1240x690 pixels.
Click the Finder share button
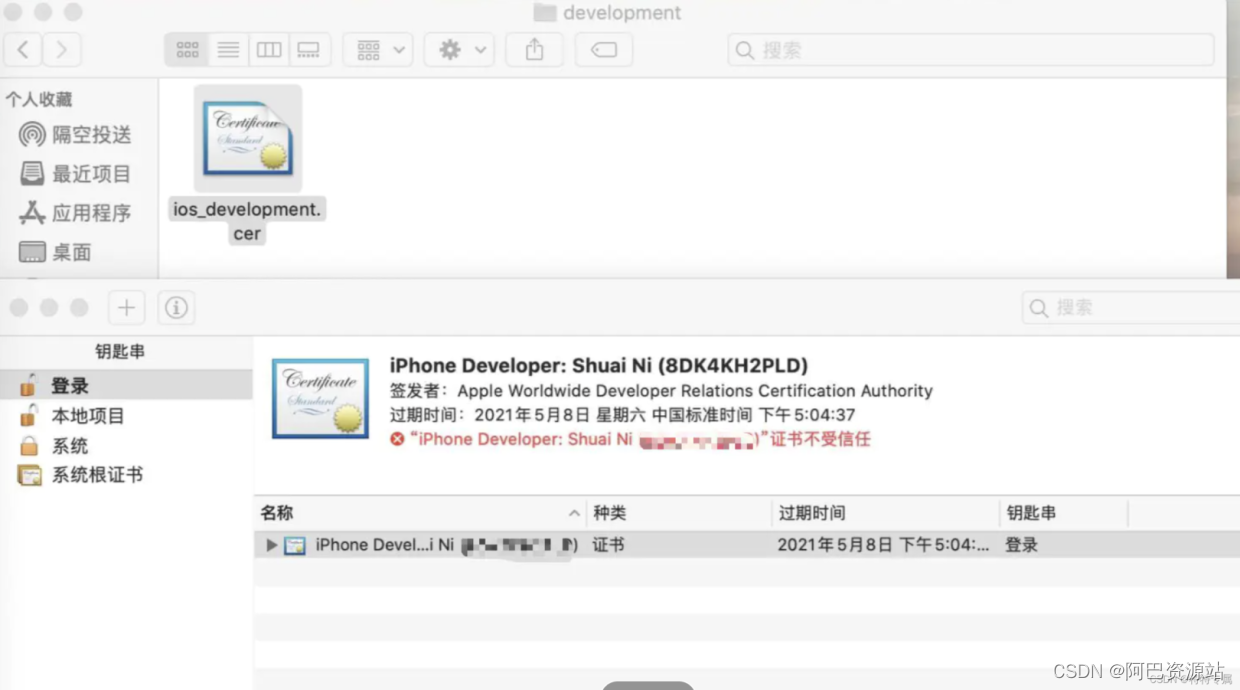click(x=534, y=50)
